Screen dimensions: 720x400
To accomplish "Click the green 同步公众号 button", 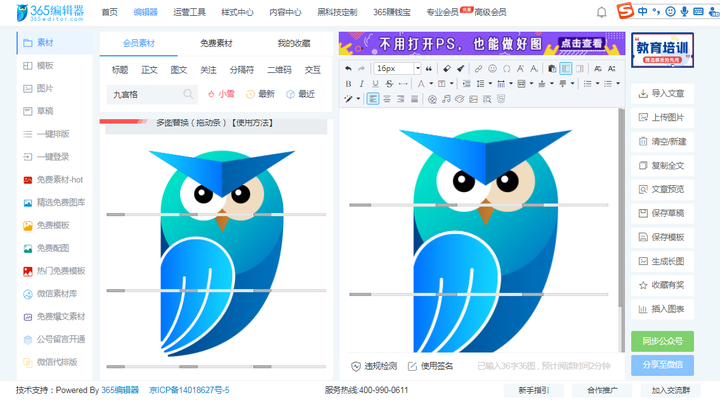I will [x=662, y=341].
